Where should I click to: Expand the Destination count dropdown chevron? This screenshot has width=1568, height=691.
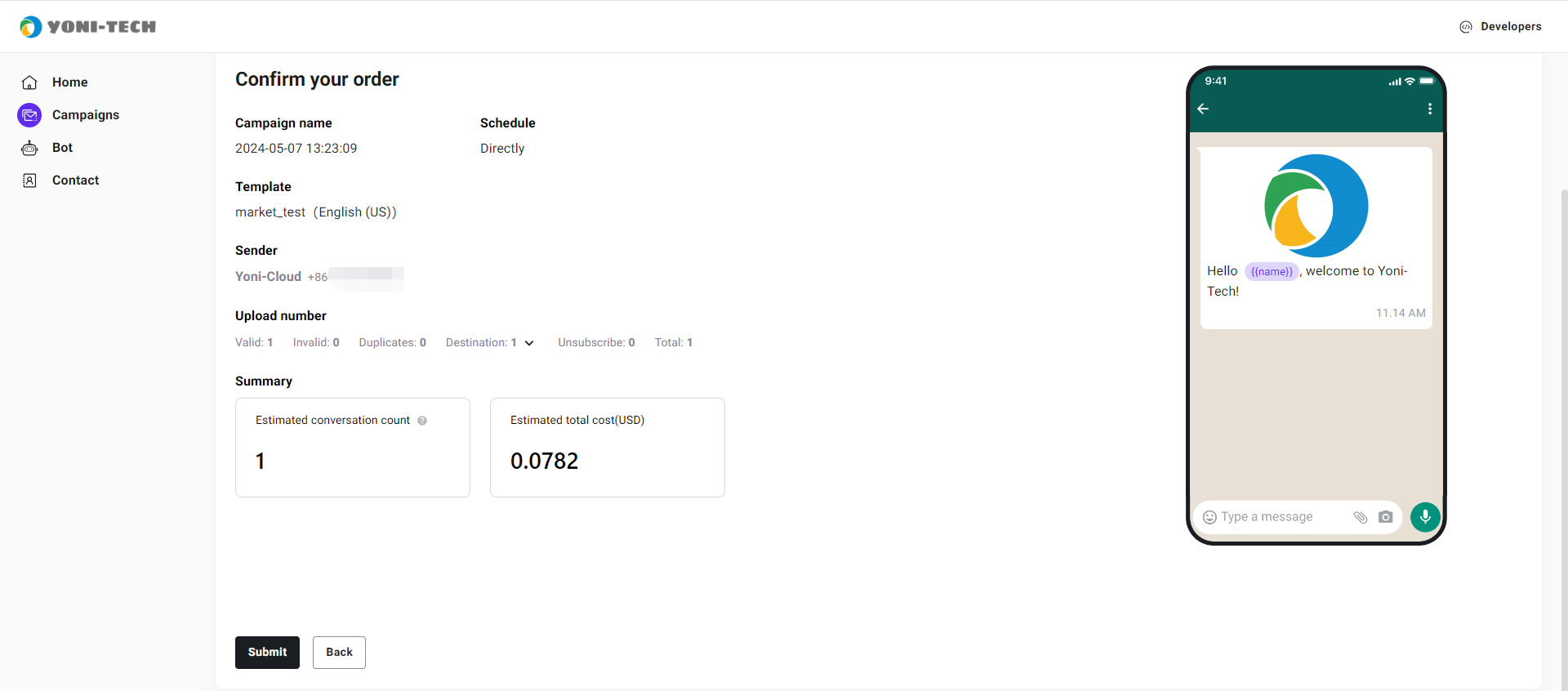[x=529, y=343]
